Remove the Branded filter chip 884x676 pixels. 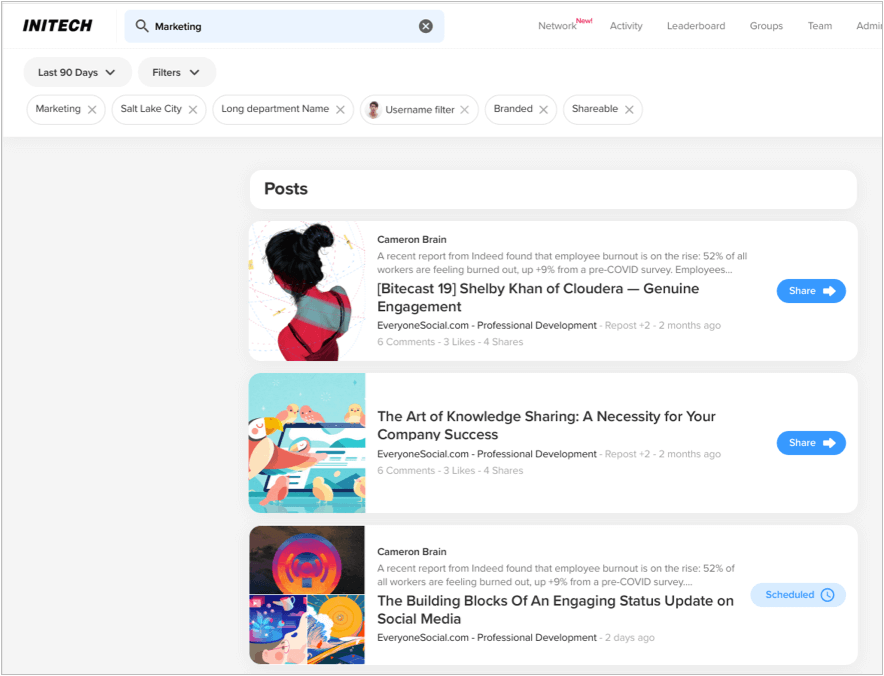pos(544,110)
